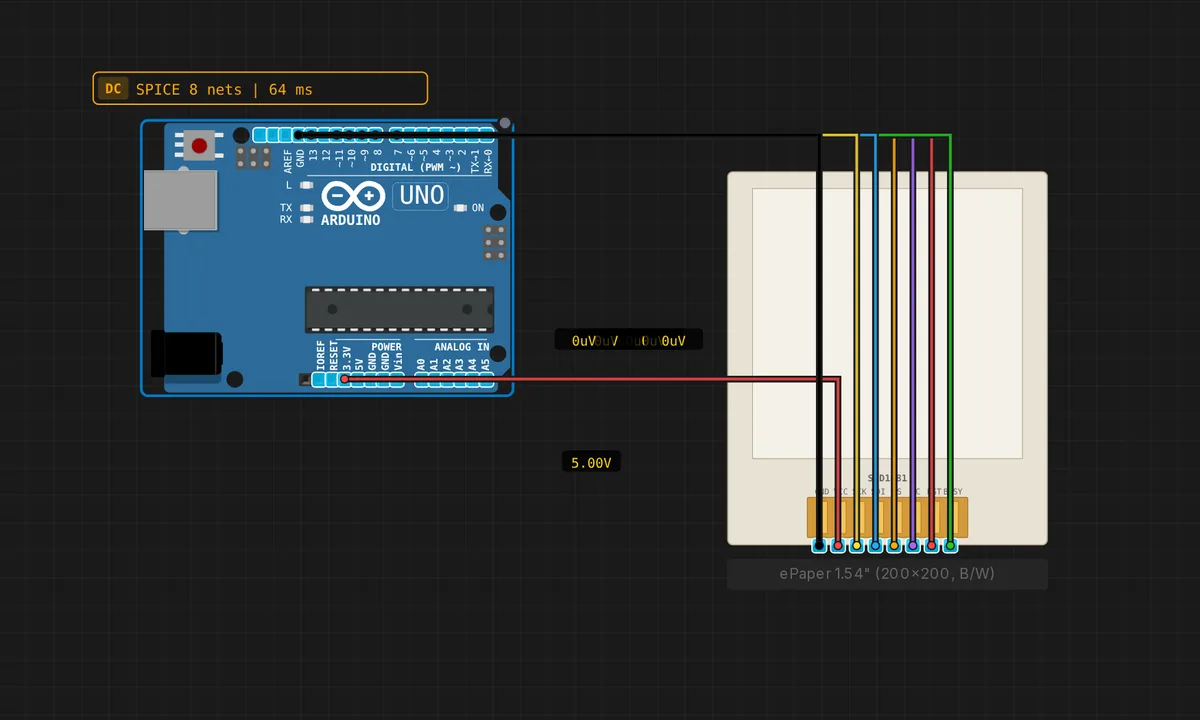Click the red reset button on Arduino
The image size is (1200, 720).
point(200,145)
